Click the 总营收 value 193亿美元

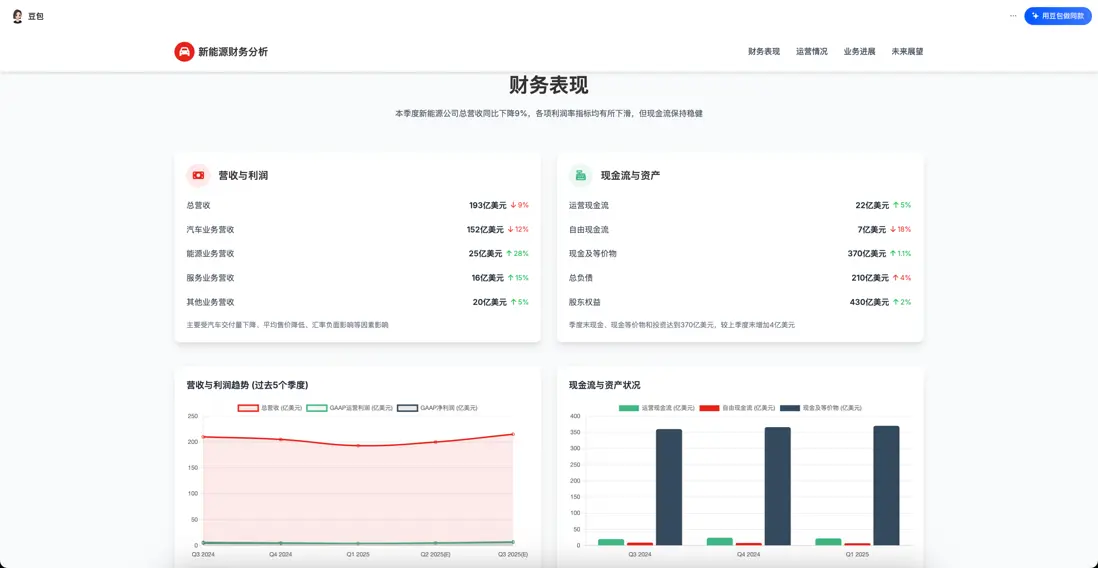487,205
